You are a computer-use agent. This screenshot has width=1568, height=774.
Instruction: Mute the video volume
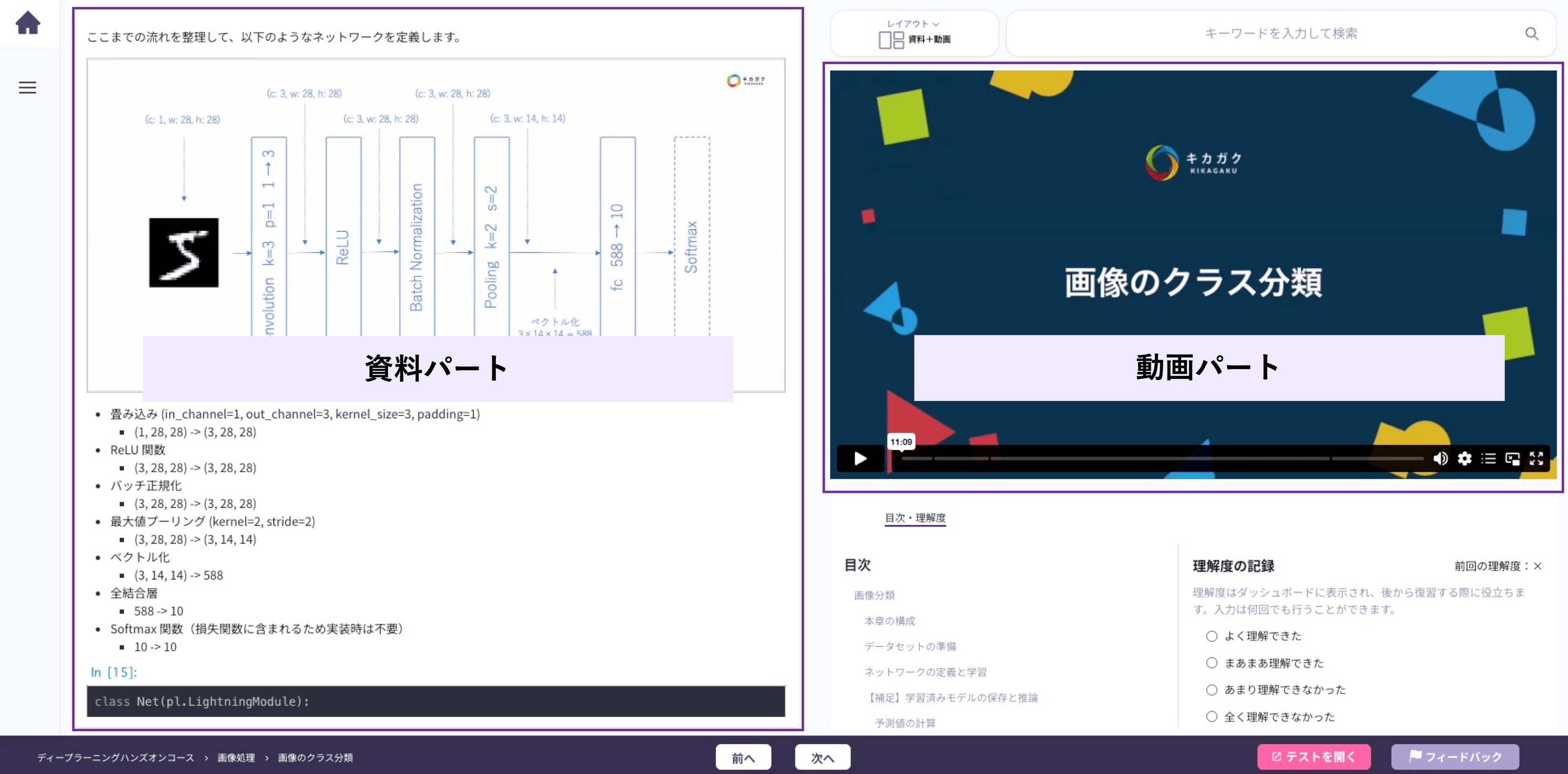click(x=1440, y=458)
